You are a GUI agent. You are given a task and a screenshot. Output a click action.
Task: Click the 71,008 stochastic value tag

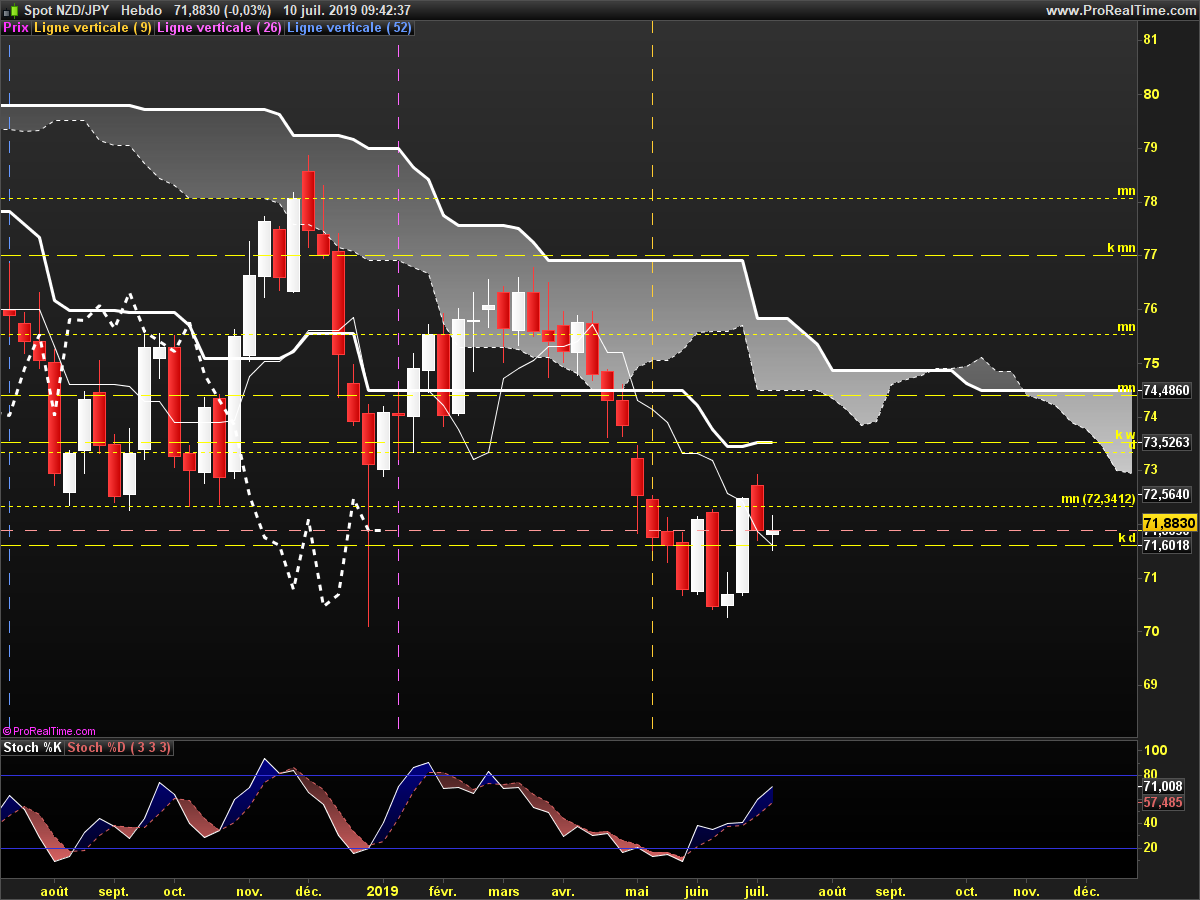[1162, 787]
